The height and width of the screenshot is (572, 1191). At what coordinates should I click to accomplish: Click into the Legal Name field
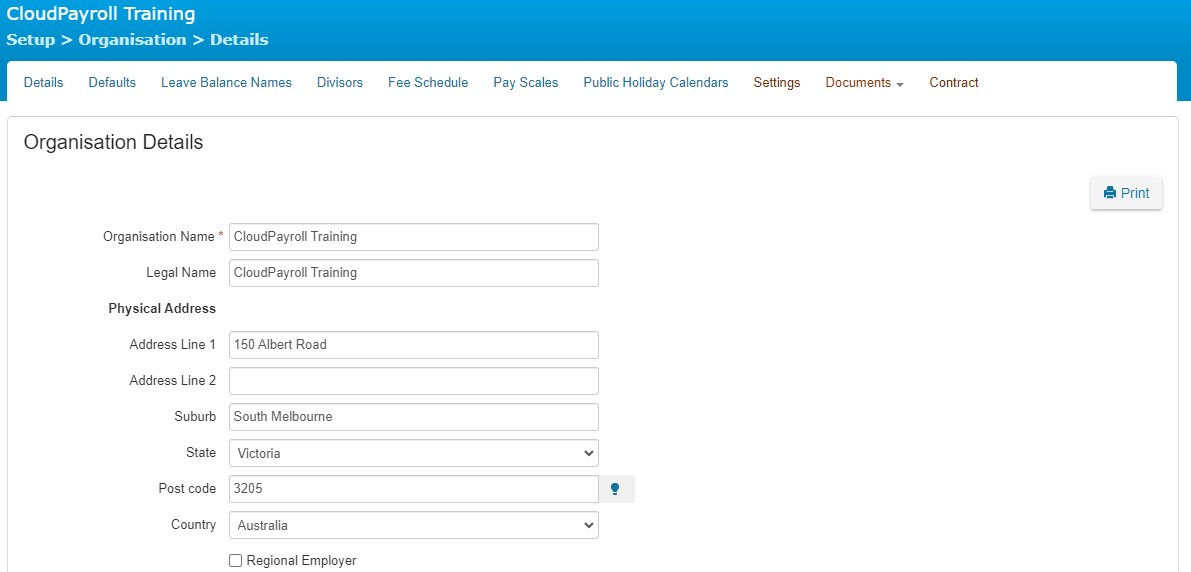click(414, 273)
